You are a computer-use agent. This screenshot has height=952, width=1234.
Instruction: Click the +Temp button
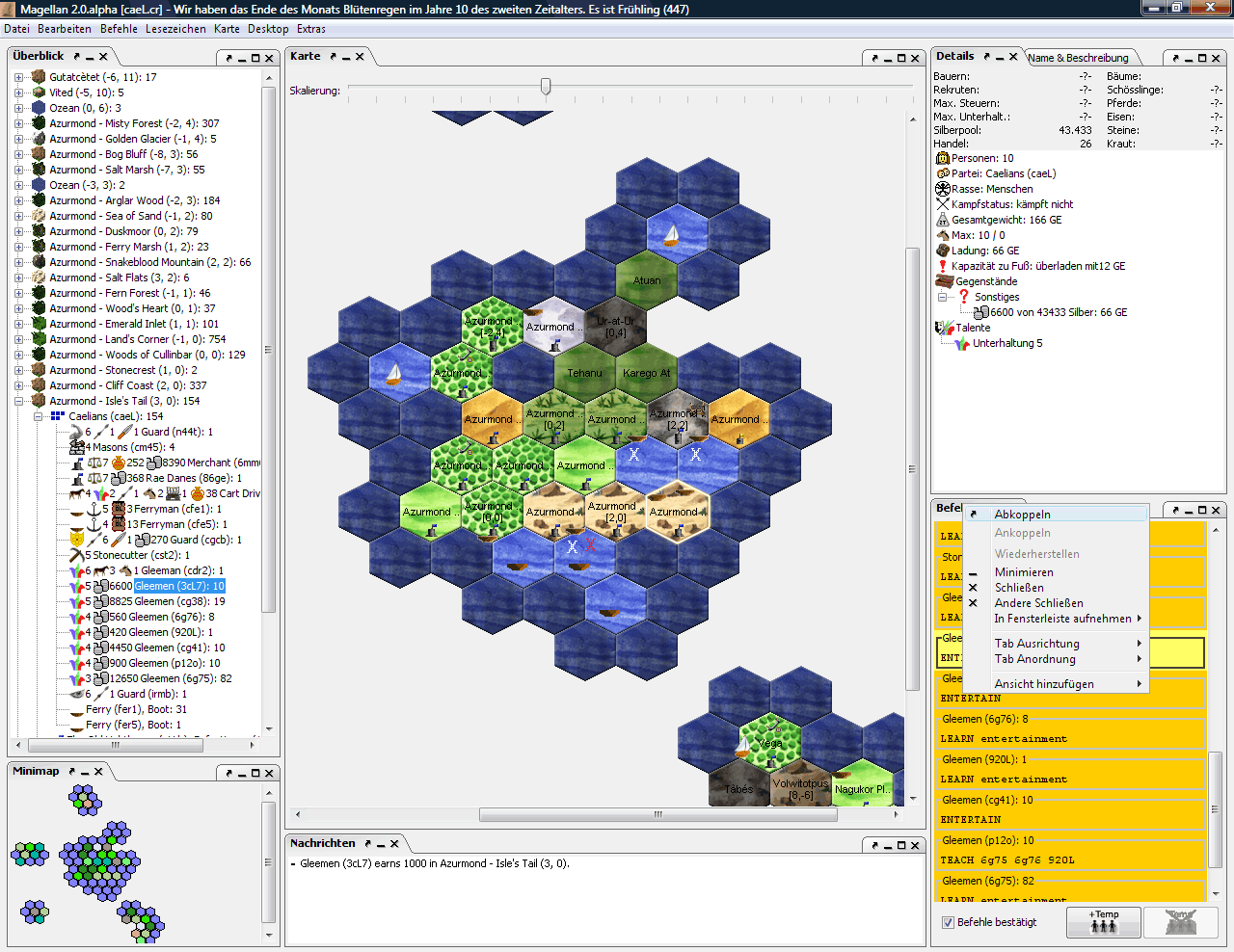coord(1103,921)
